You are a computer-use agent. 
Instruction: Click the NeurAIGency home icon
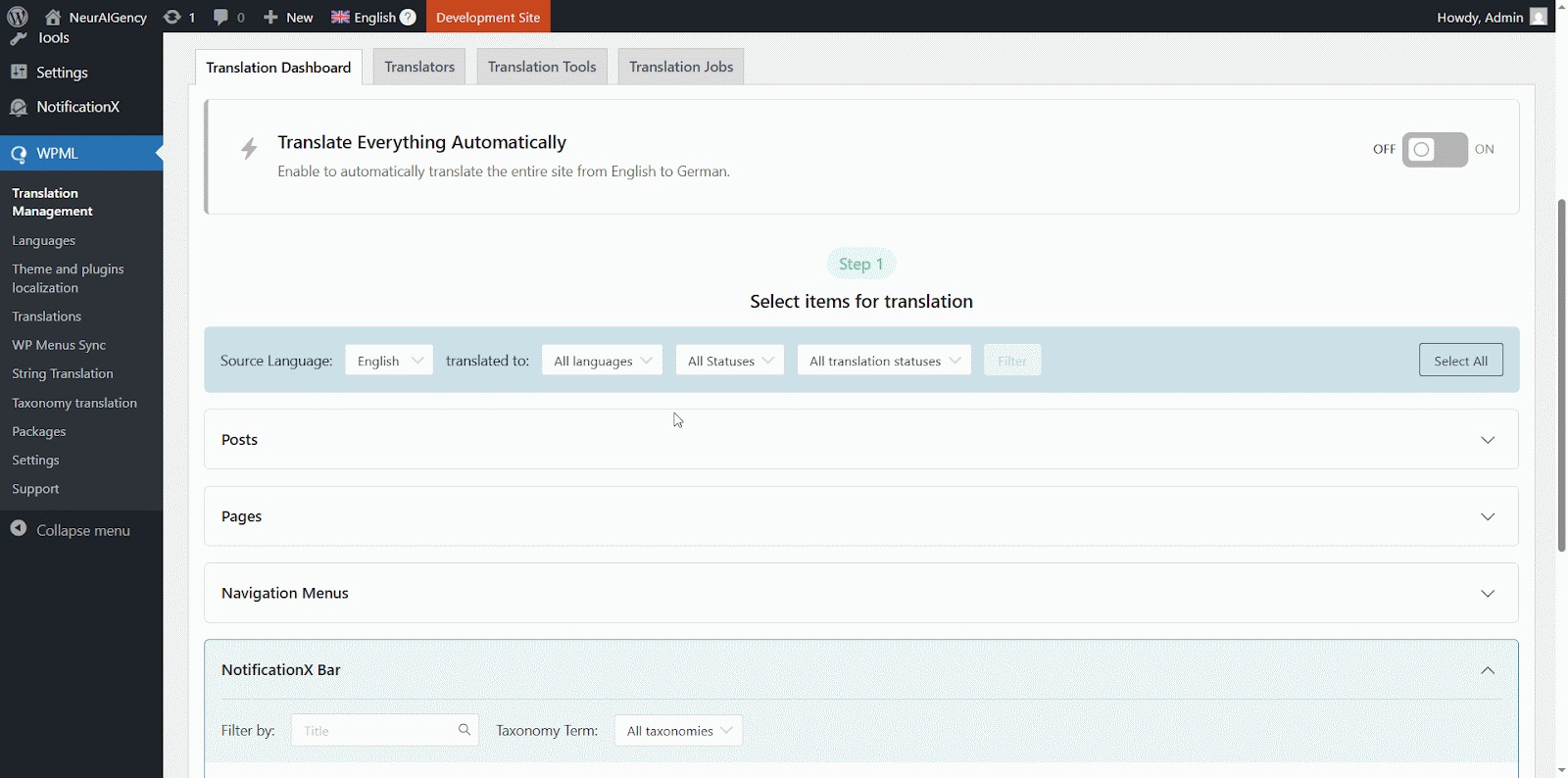pyautogui.click(x=53, y=17)
